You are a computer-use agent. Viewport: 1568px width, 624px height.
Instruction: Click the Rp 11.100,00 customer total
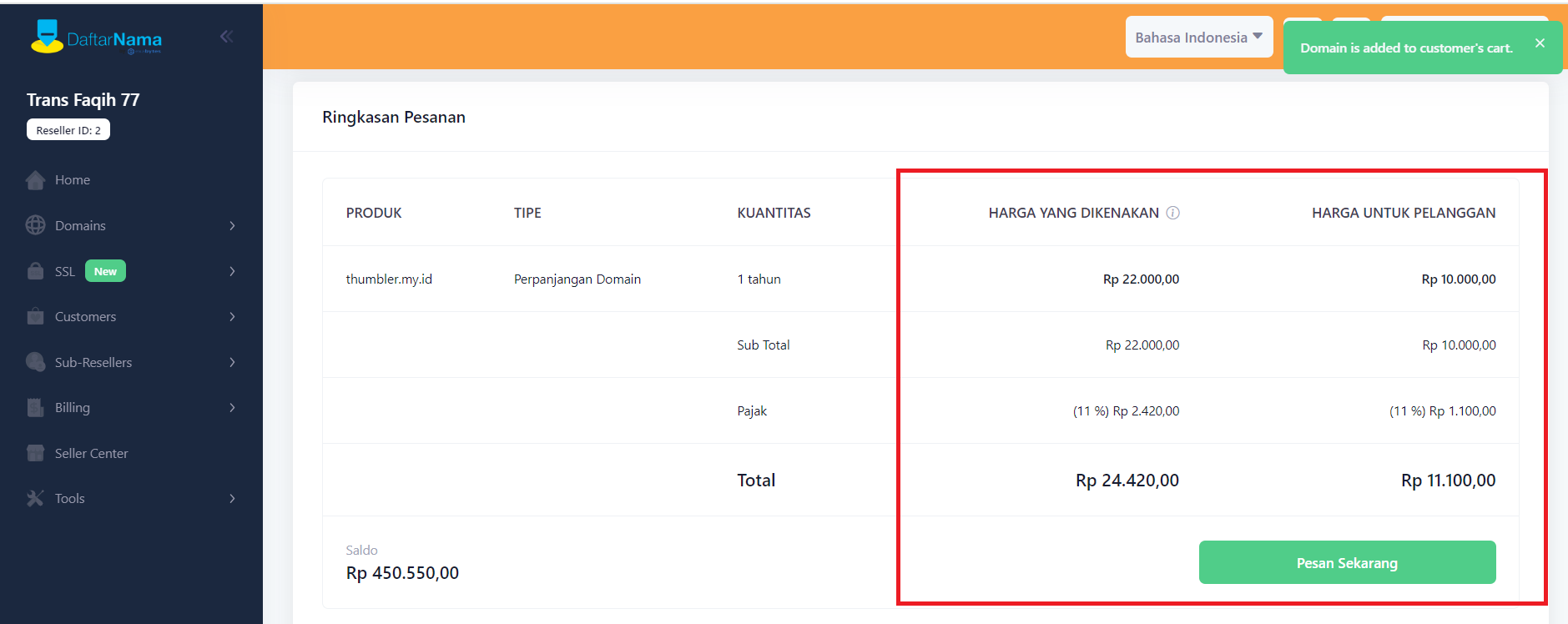[1448, 481]
